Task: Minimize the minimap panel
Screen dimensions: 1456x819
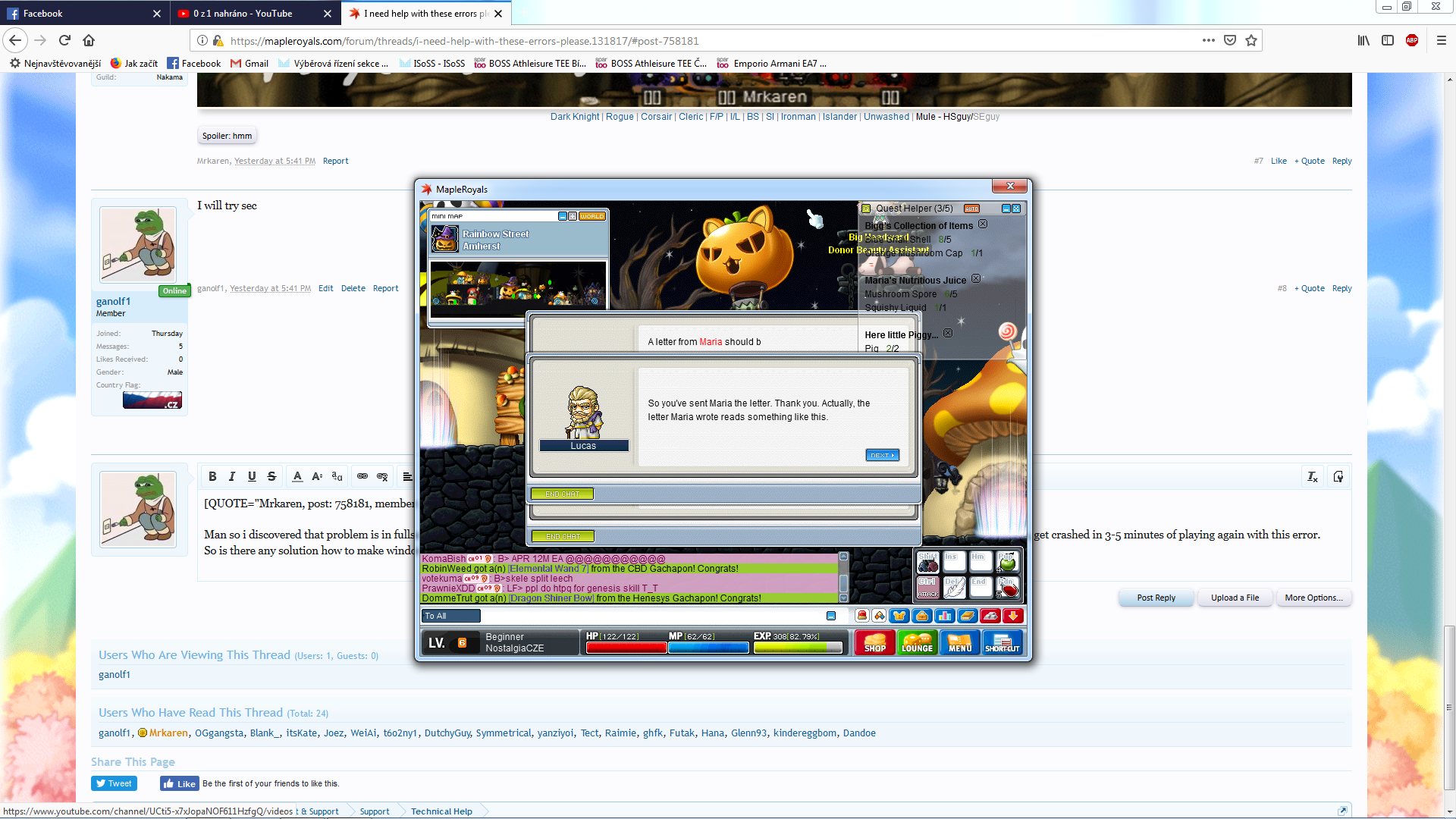Action: [x=563, y=216]
